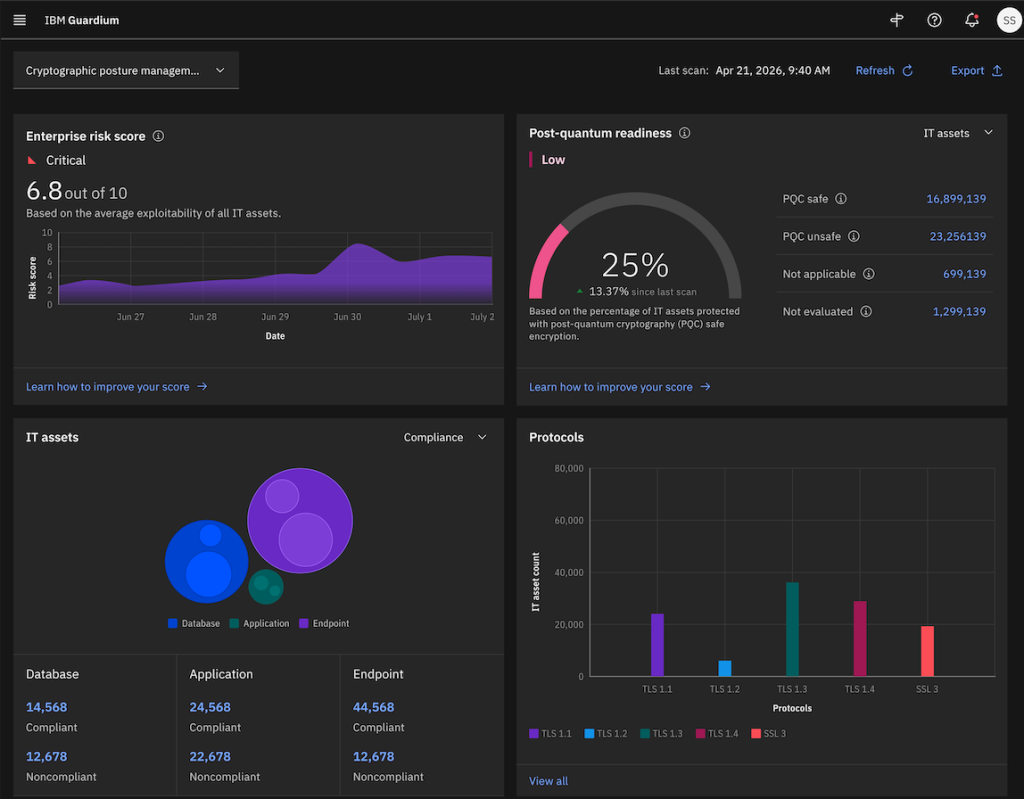Click View all under Protocols
Viewport: 1024px width, 799px height.
pyautogui.click(x=549, y=781)
